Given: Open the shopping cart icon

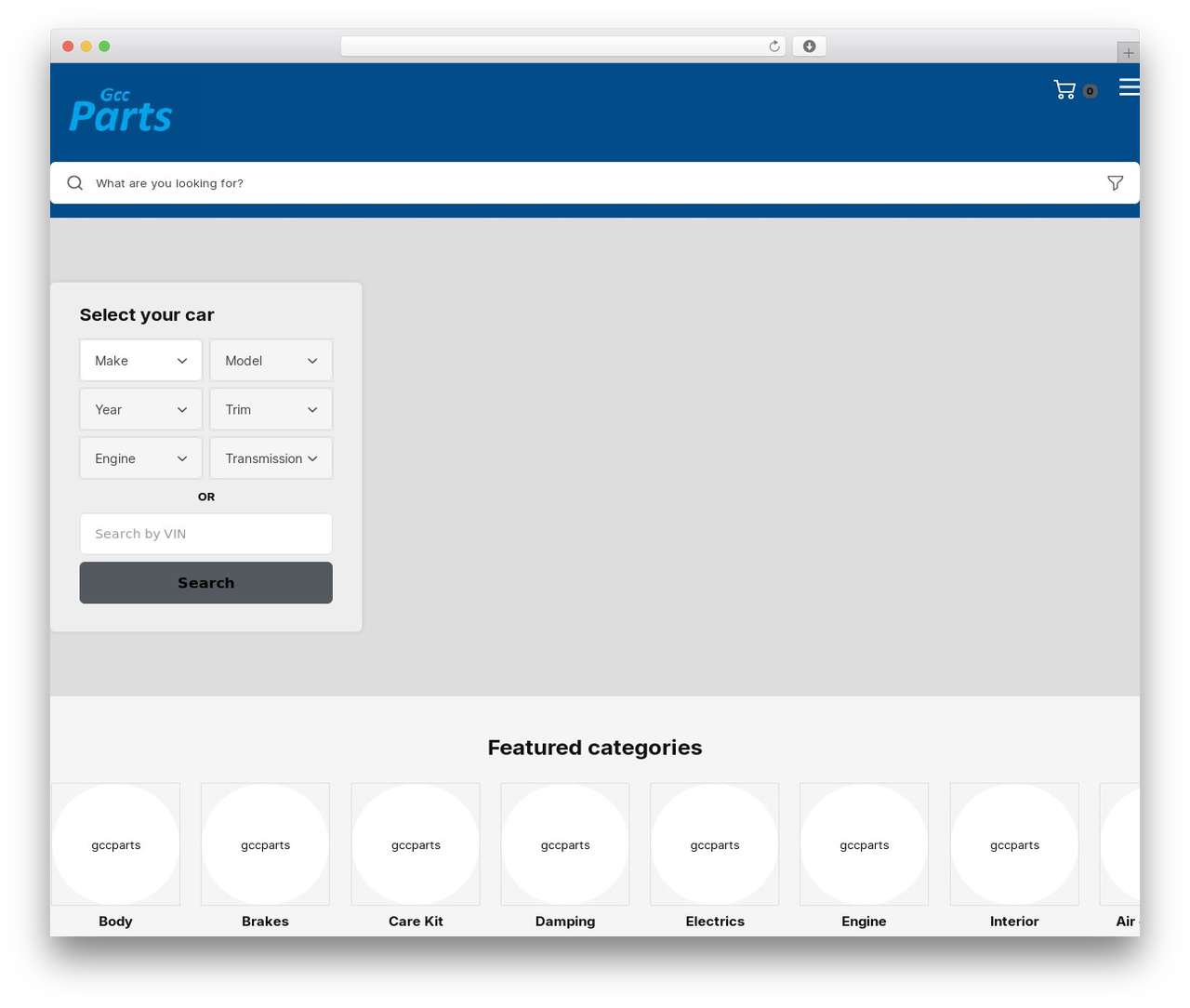Looking at the screenshot, I should (x=1064, y=90).
